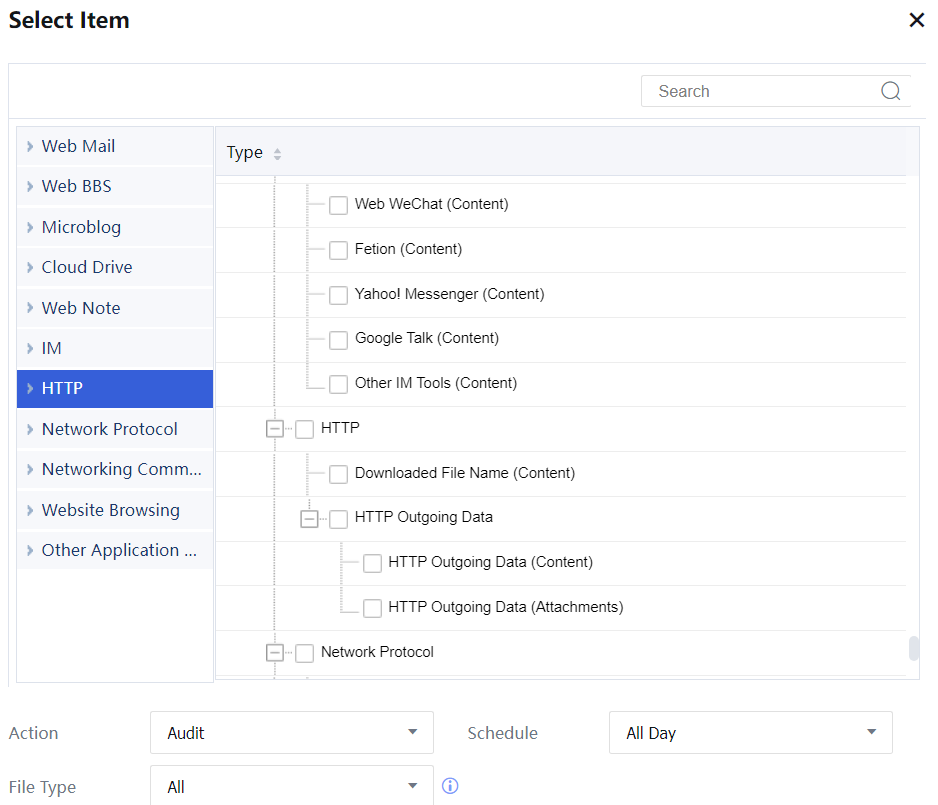Enable HTTP Outgoing Data (Attachments) checkbox
The image size is (938, 805).
[x=372, y=608]
